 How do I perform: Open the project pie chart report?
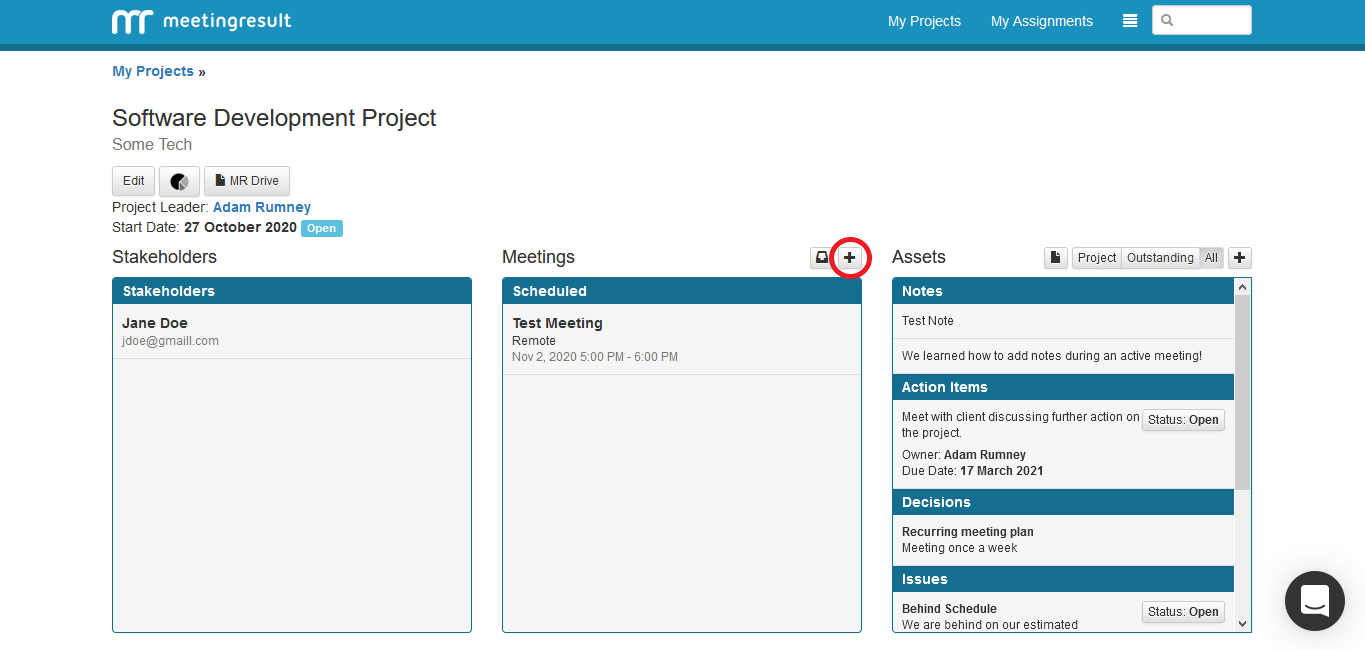(x=179, y=181)
